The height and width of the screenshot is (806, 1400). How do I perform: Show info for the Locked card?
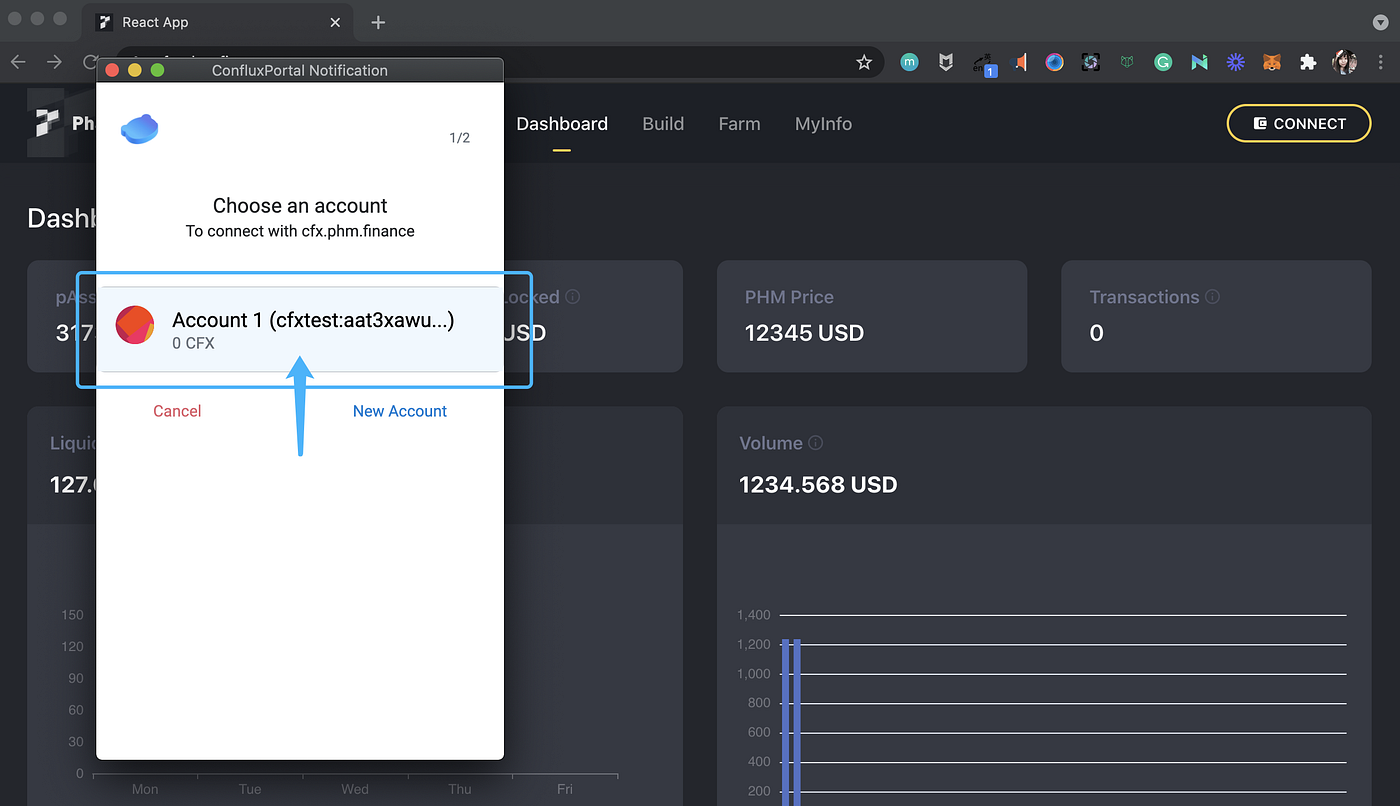click(572, 297)
